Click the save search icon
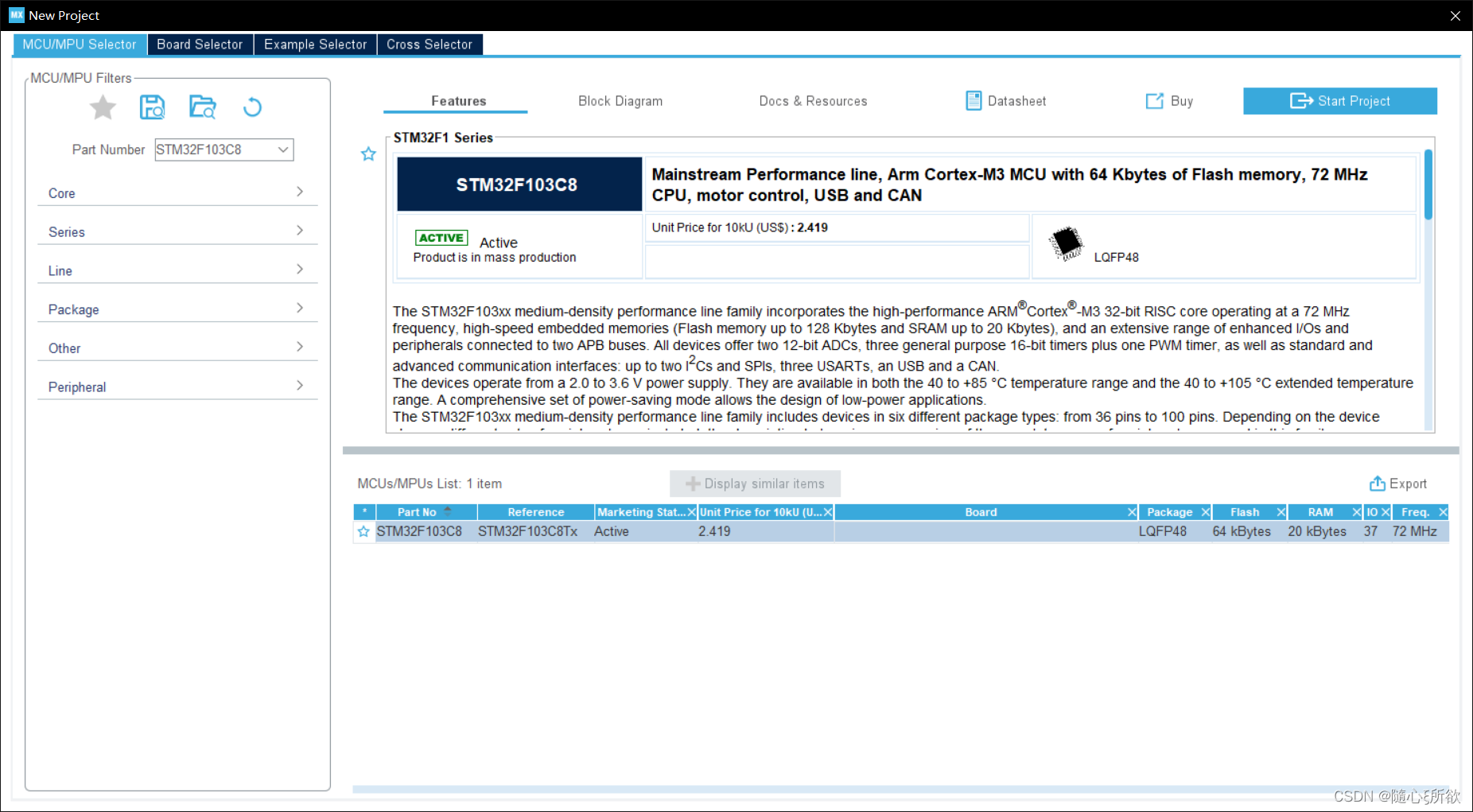 [152, 107]
